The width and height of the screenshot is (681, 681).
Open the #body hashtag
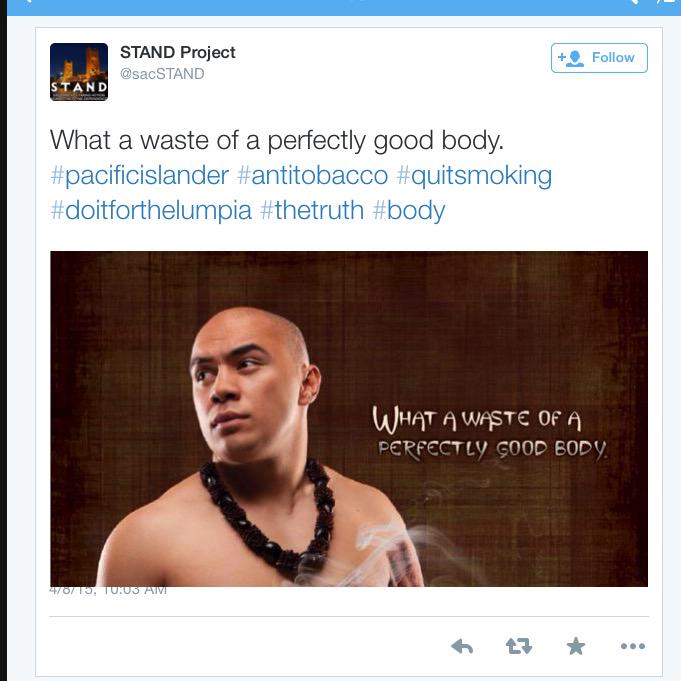click(409, 211)
